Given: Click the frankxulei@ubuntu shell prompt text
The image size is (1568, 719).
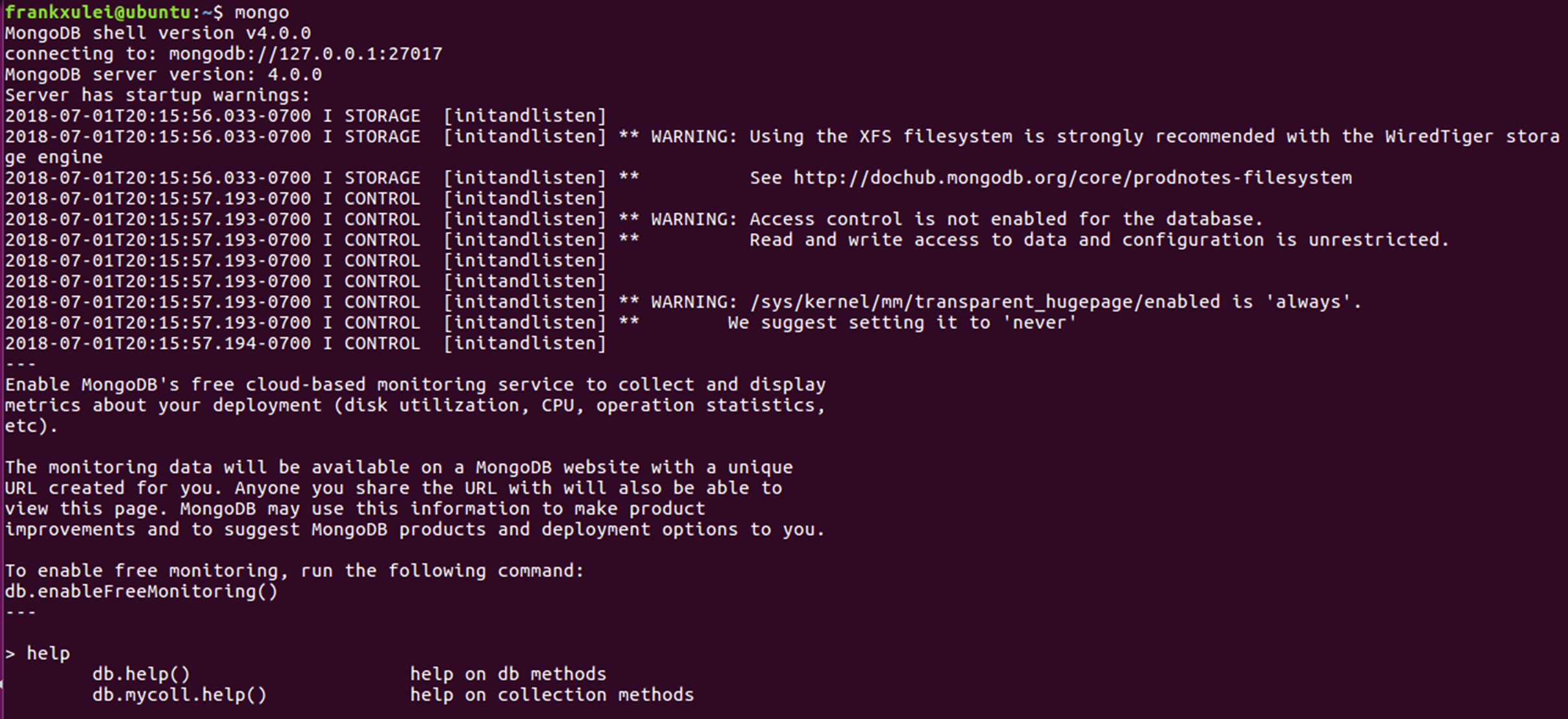Looking at the screenshot, I should 97,12.
